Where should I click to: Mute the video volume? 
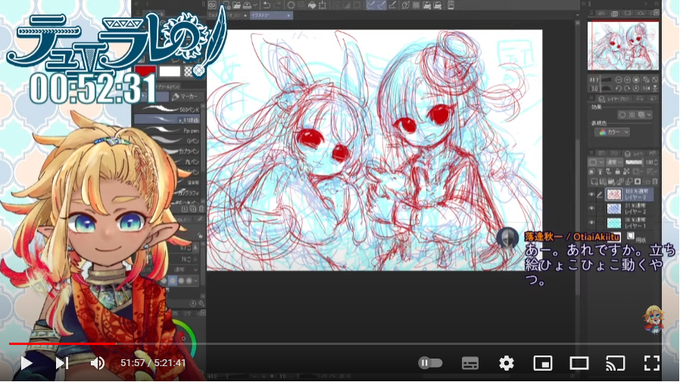tap(98, 363)
